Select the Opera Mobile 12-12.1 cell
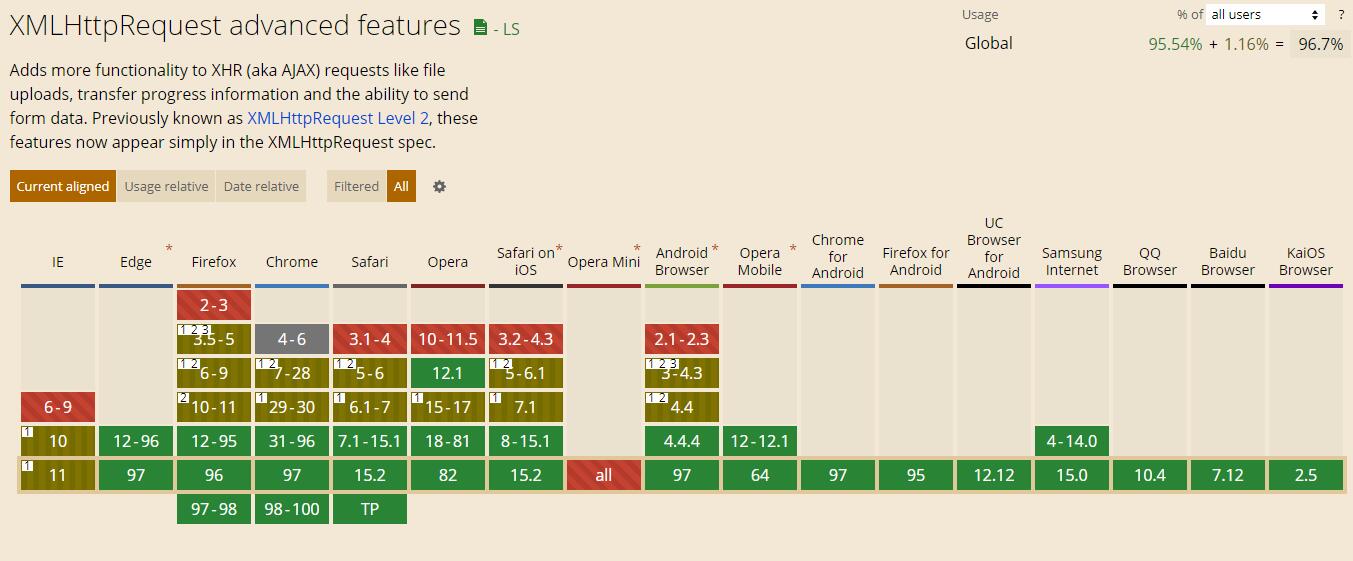 (760, 441)
